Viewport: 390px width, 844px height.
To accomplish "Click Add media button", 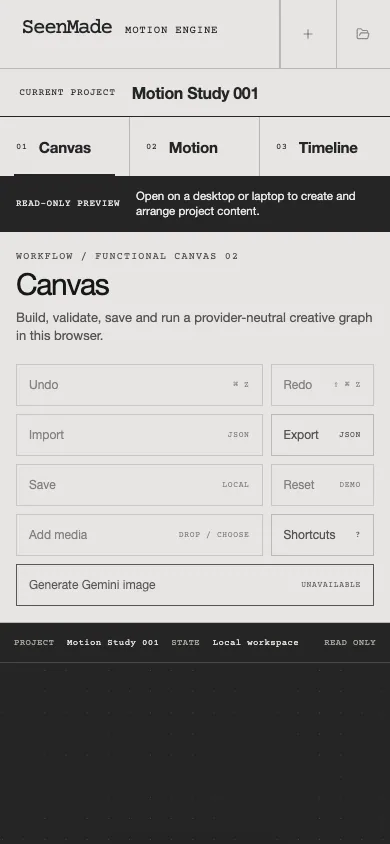I will point(139,535).
